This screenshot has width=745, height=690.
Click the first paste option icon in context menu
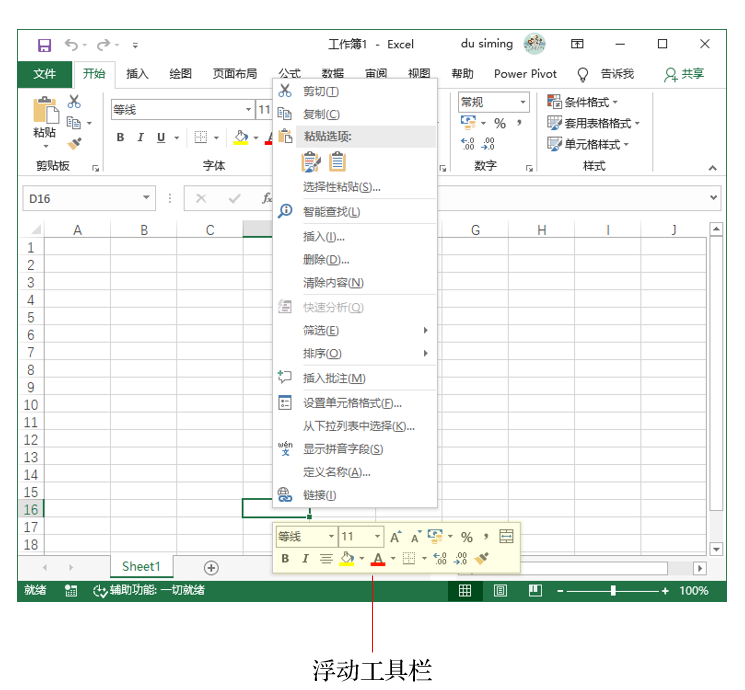(311, 162)
